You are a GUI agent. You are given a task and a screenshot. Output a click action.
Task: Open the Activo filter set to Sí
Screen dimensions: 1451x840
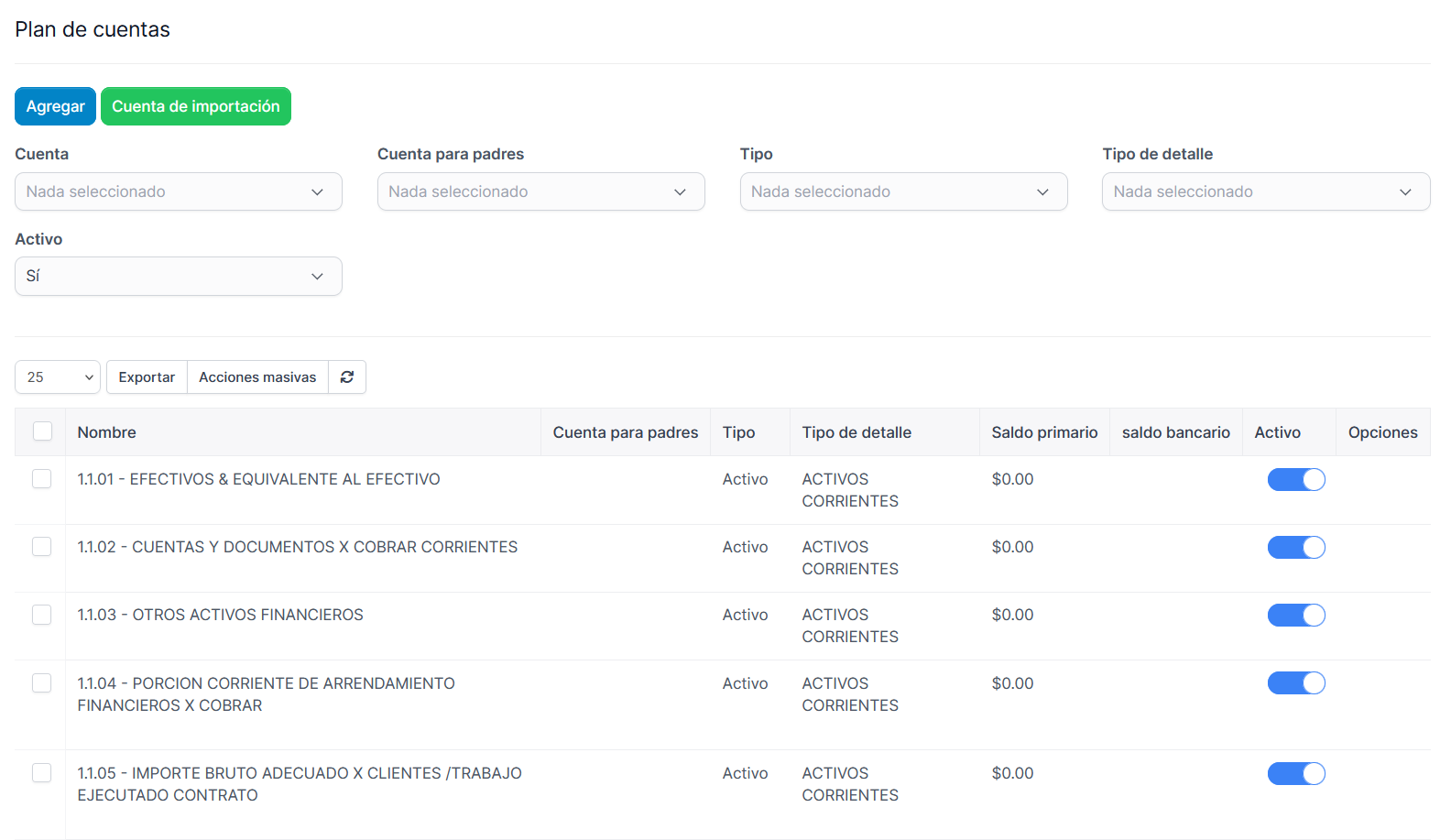coord(178,277)
